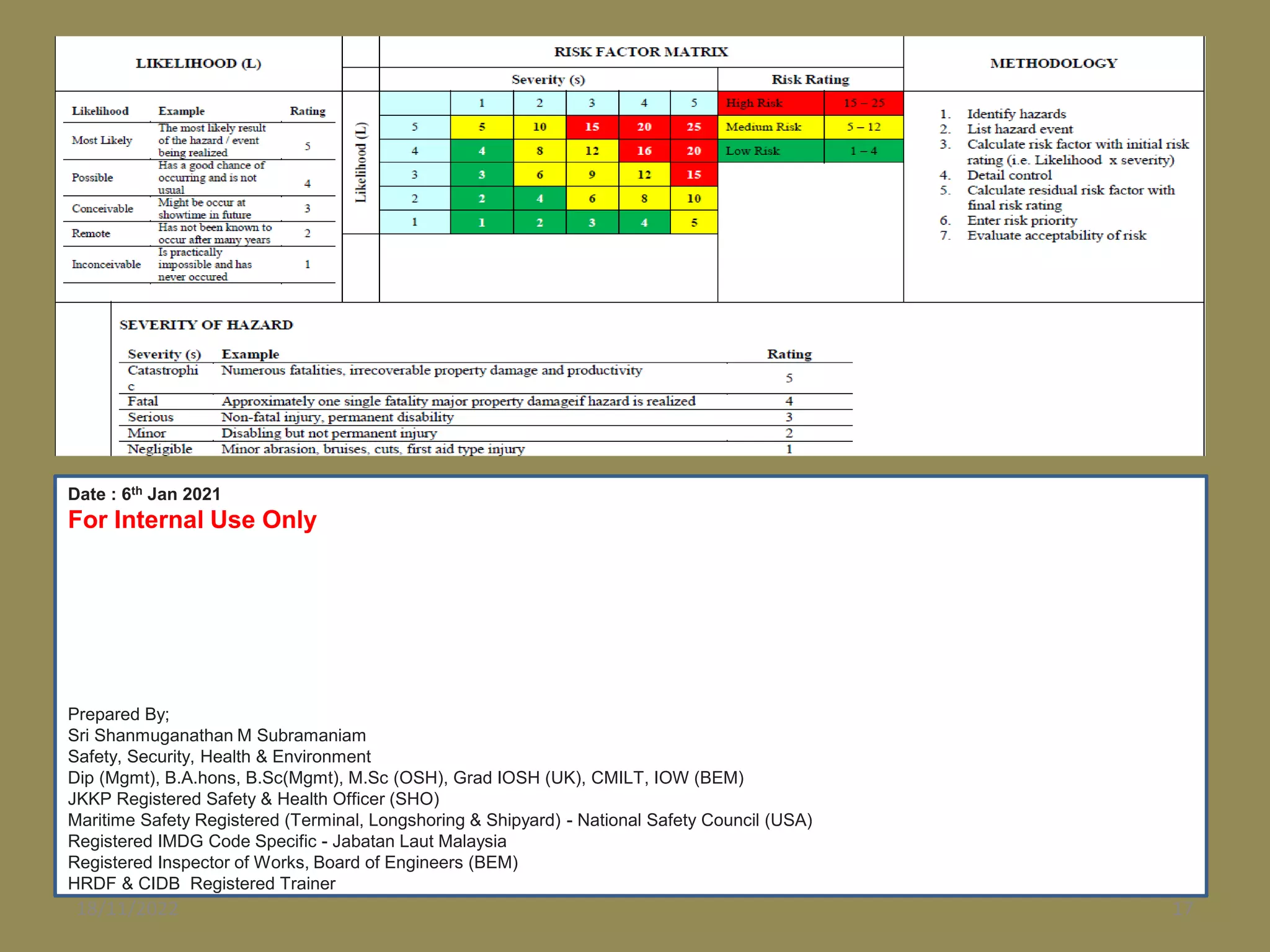The height and width of the screenshot is (952, 1270).
Task: Click the red High Risk legend cell
Action: pyautogui.click(x=770, y=103)
